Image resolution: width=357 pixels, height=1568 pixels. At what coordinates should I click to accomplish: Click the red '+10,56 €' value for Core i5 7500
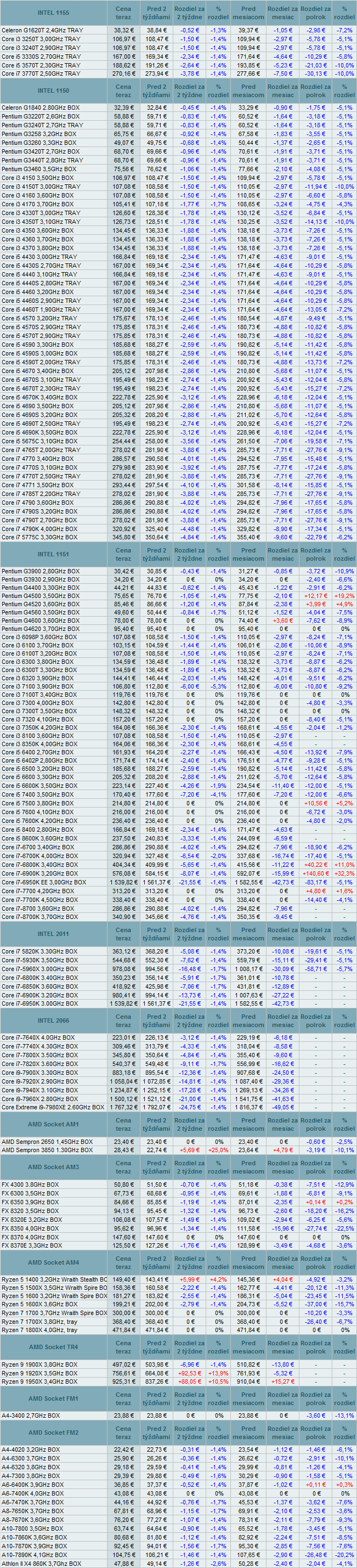tap(316, 803)
